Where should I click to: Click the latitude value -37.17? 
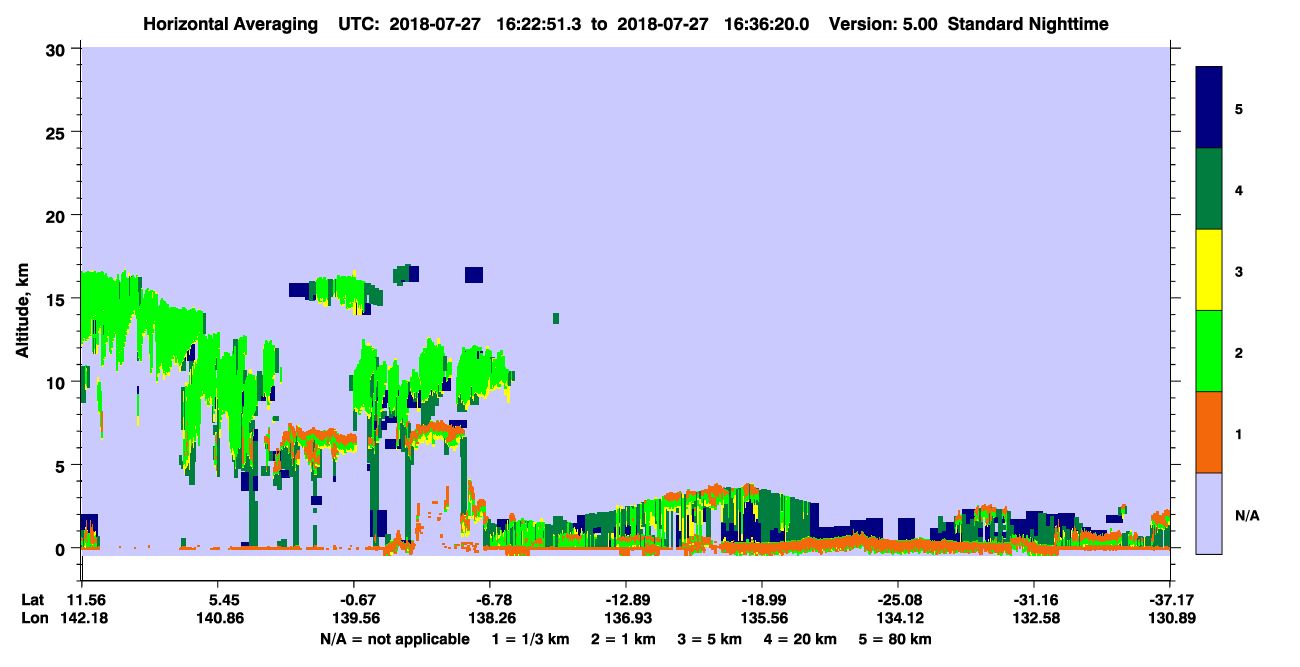[1170, 600]
